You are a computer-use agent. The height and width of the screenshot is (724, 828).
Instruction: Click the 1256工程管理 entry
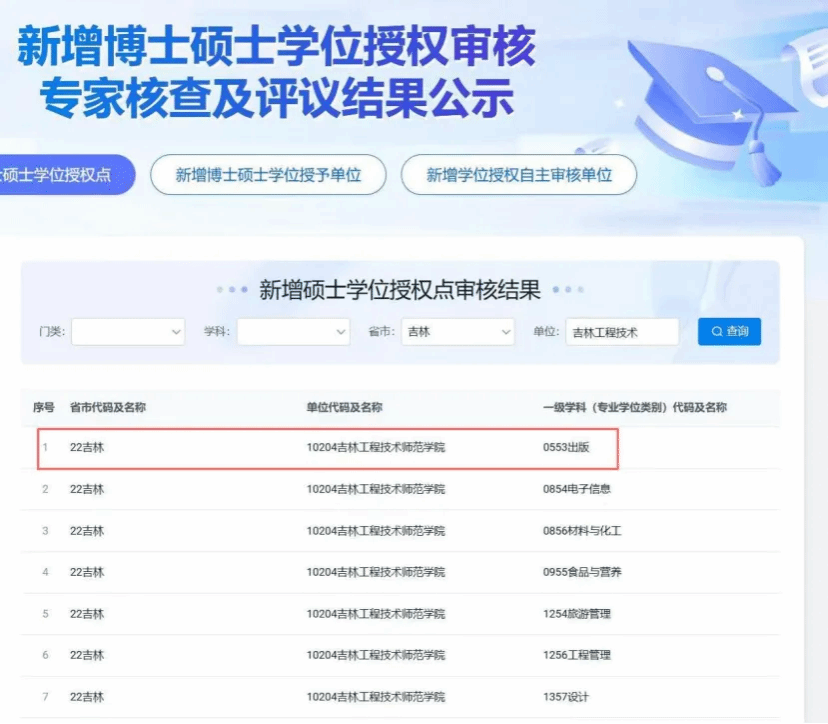(x=576, y=655)
